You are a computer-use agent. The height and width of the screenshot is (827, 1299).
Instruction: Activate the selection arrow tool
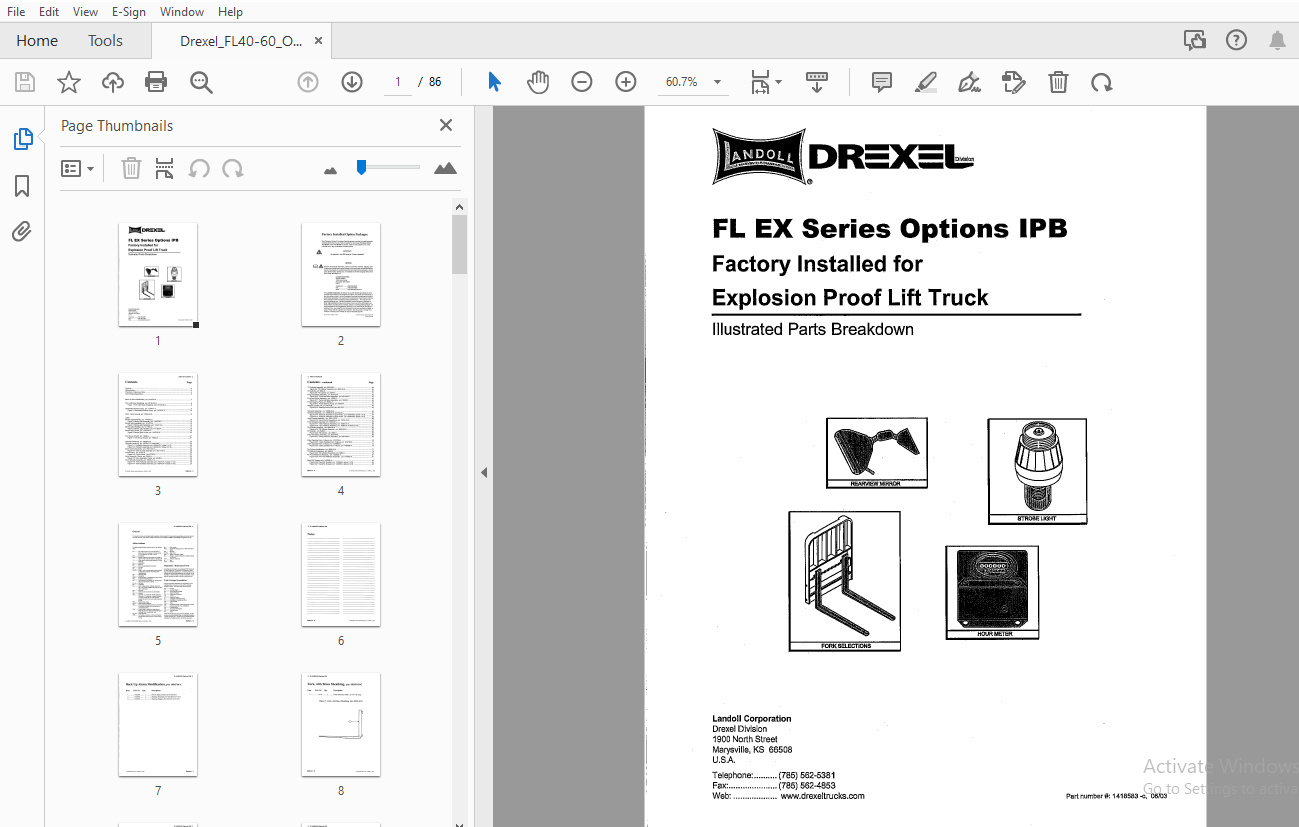point(494,82)
